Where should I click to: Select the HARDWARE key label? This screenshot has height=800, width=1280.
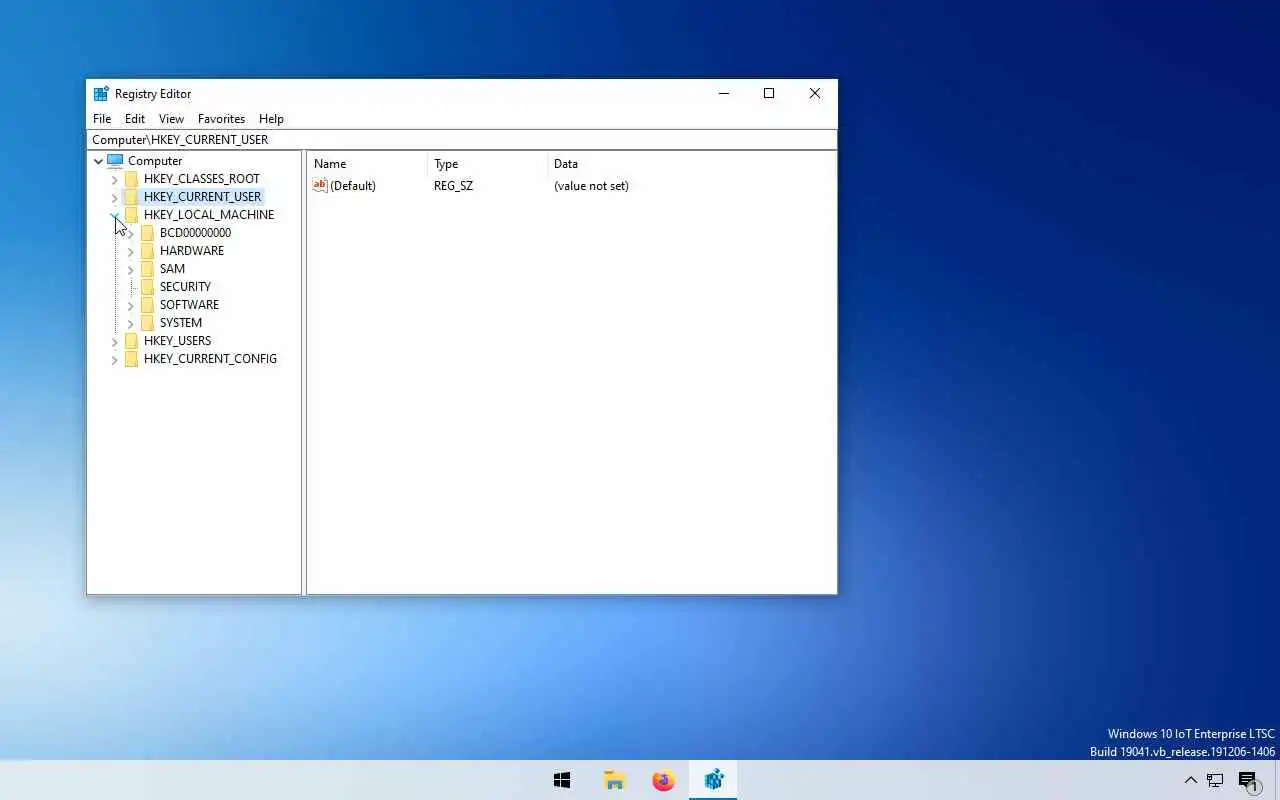(192, 251)
